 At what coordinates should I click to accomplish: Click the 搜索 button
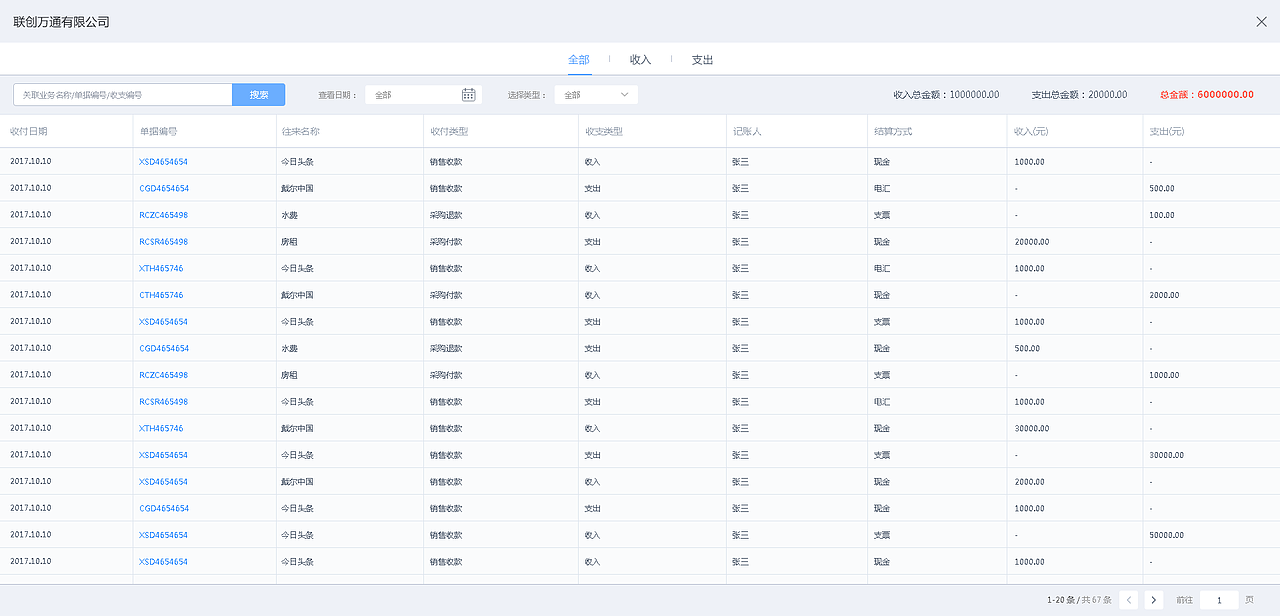[x=259, y=95]
